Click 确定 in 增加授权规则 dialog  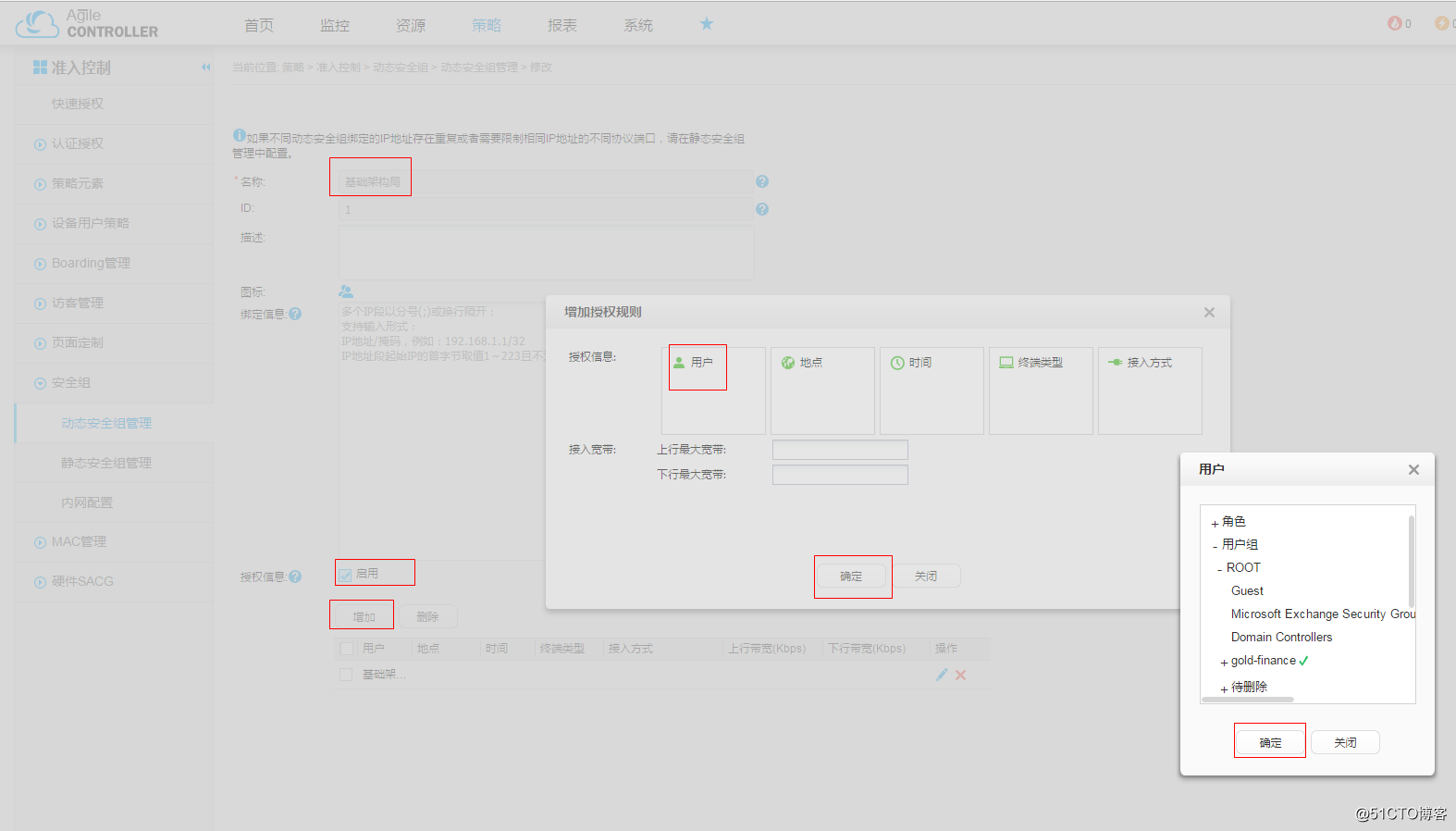851,576
